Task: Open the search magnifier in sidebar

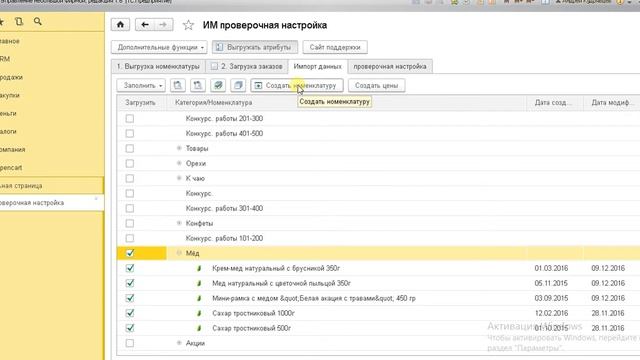Action: pyautogui.click(x=38, y=21)
